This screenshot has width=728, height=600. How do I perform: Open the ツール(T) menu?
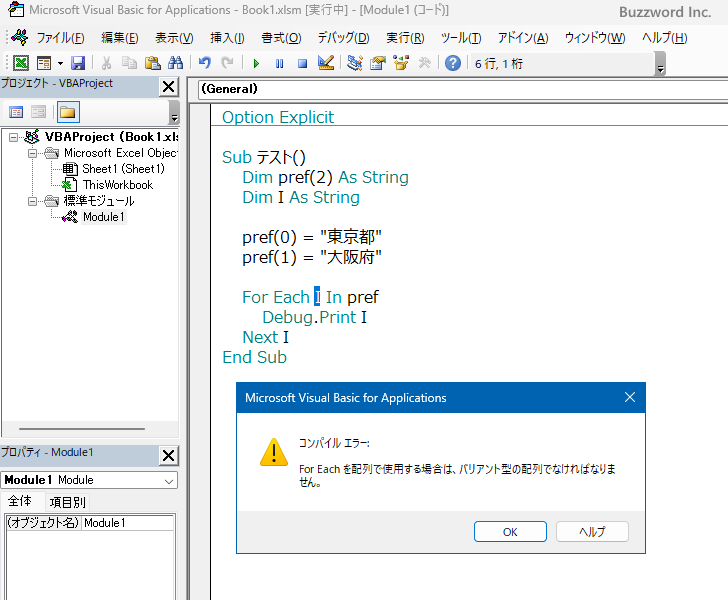coord(461,38)
